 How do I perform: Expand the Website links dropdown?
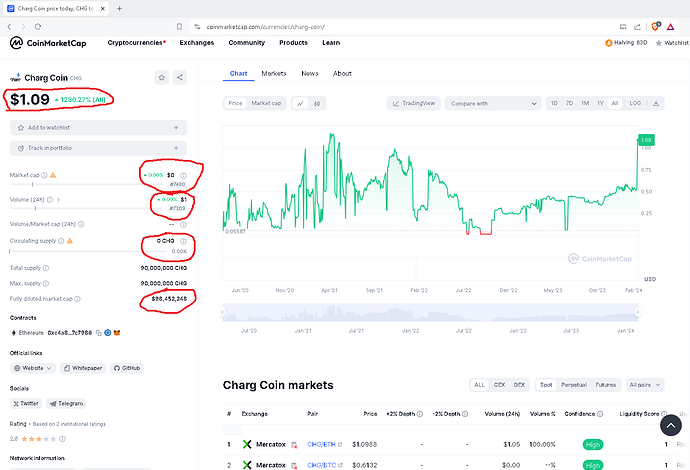(33, 368)
